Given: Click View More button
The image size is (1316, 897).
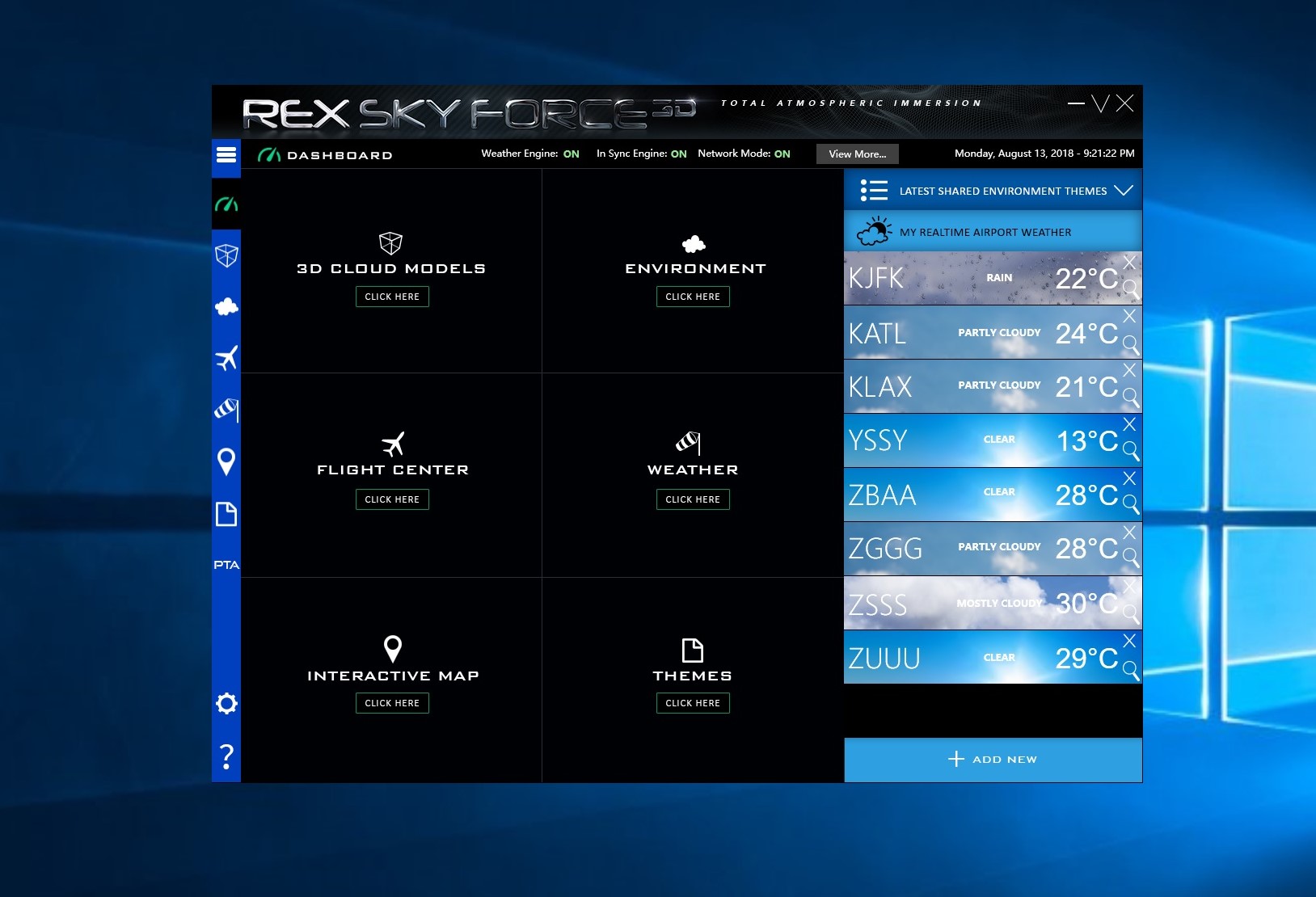Looking at the screenshot, I should pyautogui.click(x=858, y=154).
